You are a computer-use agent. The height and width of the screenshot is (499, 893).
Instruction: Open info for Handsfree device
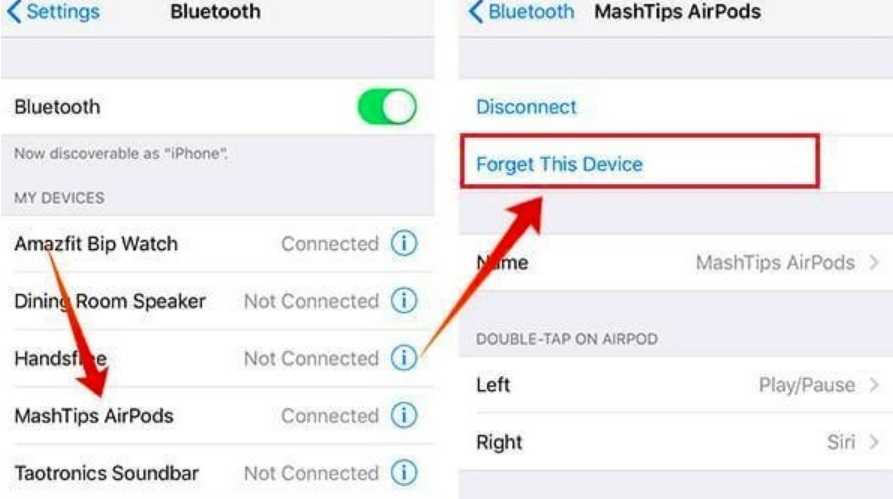point(404,358)
